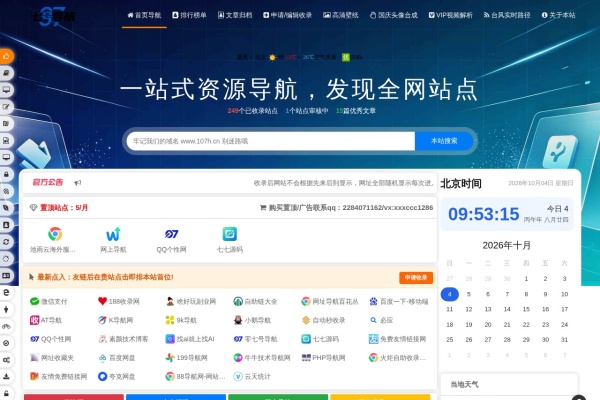Open the 必应 search link
Screen dimensions: 600x400
382,320
